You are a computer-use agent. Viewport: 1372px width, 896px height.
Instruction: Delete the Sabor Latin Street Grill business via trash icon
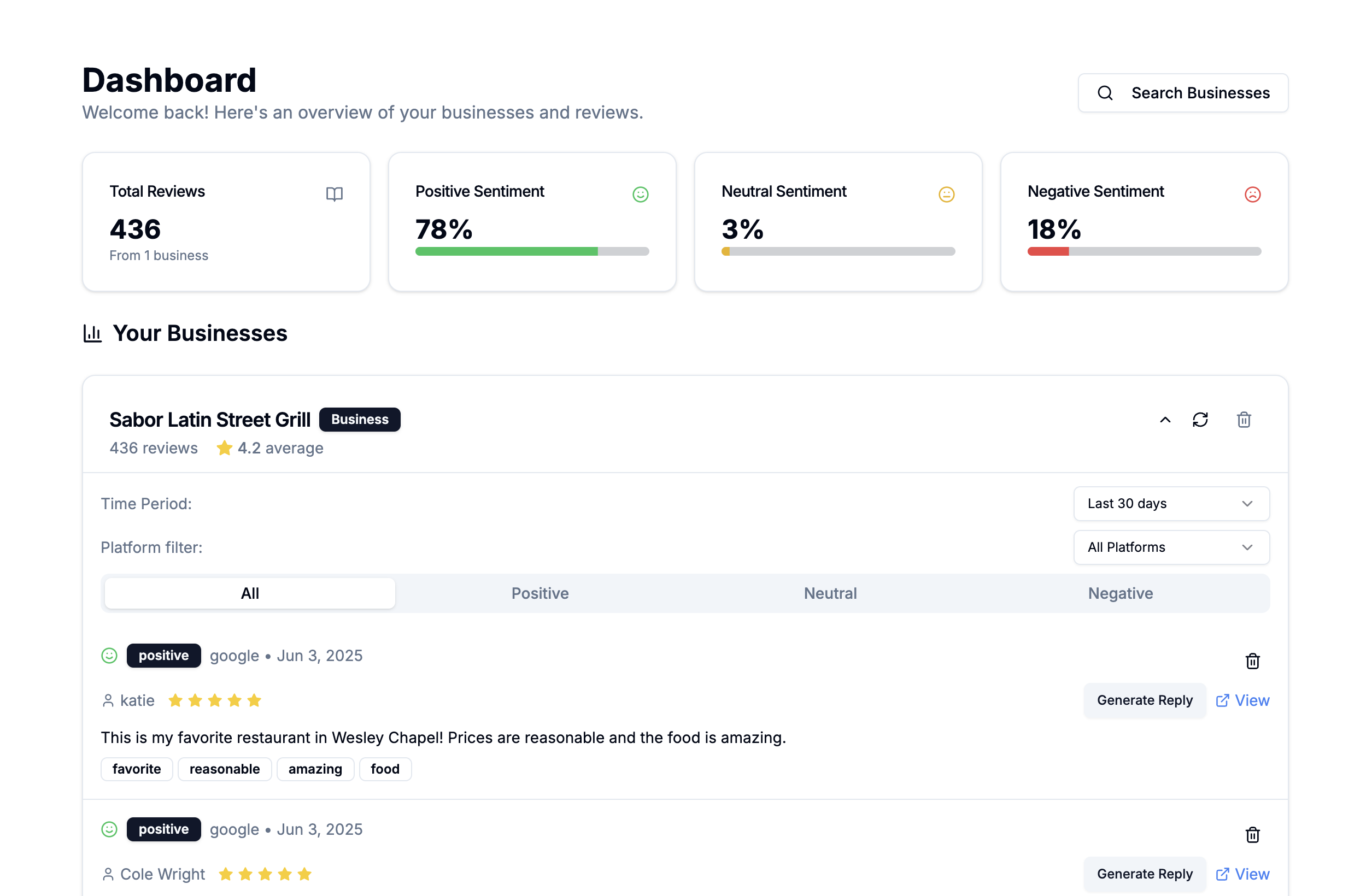[1244, 420]
